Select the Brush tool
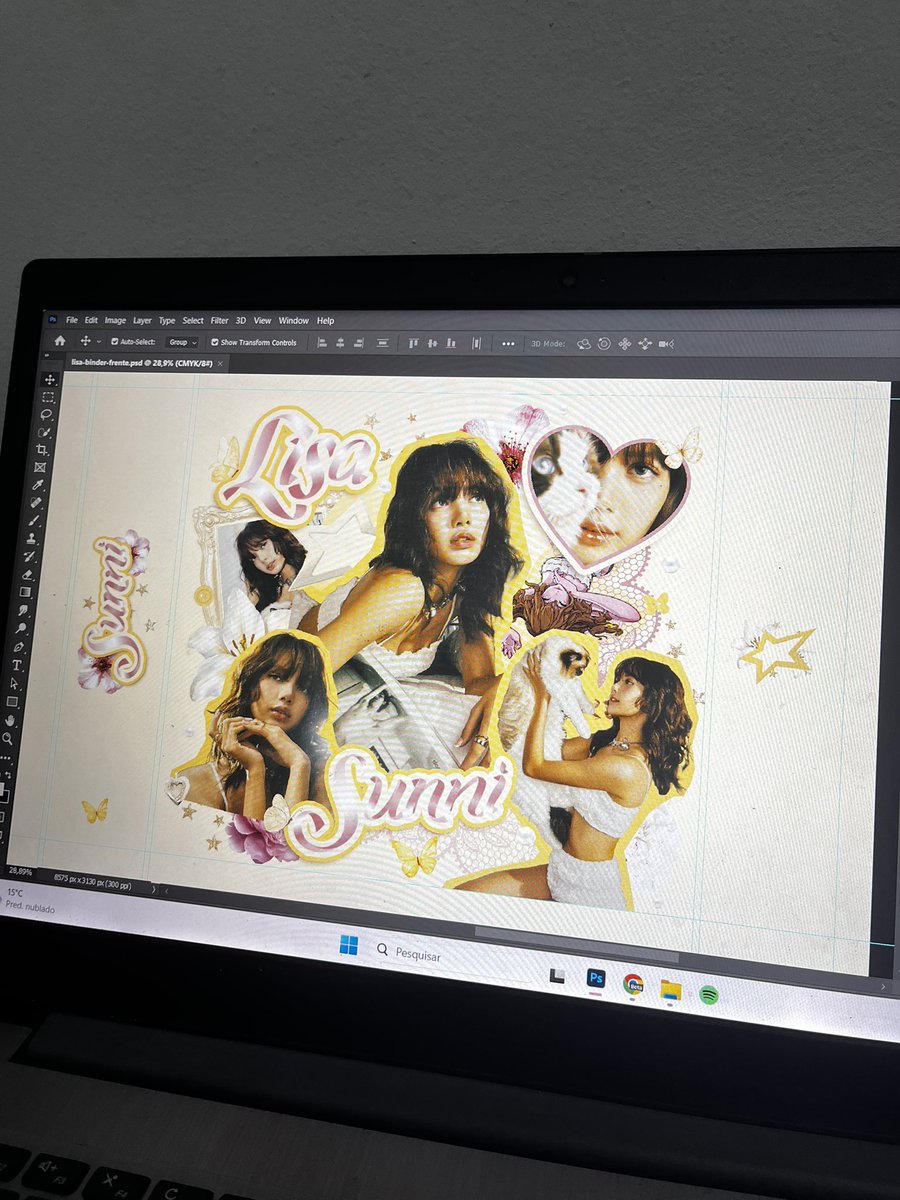Image resolution: width=900 pixels, height=1200 pixels. pyautogui.click(x=34, y=520)
